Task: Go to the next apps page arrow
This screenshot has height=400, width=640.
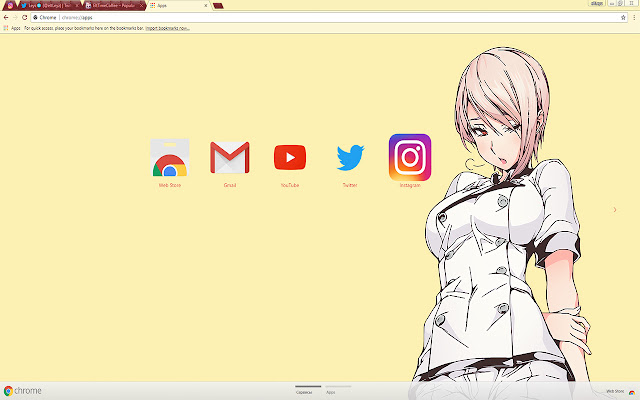Action: tap(615, 209)
